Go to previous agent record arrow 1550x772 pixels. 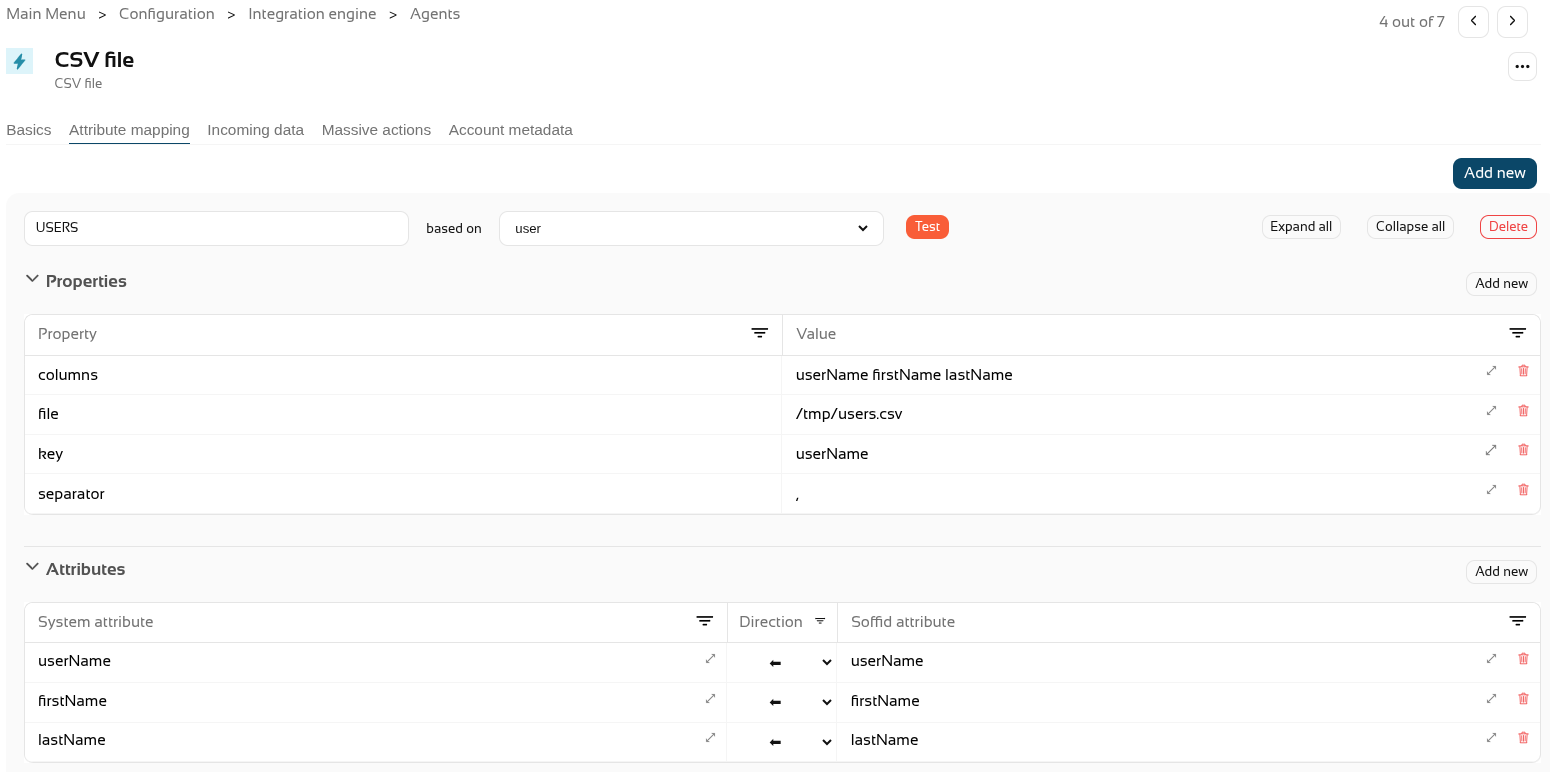[x=1473, y=21]
